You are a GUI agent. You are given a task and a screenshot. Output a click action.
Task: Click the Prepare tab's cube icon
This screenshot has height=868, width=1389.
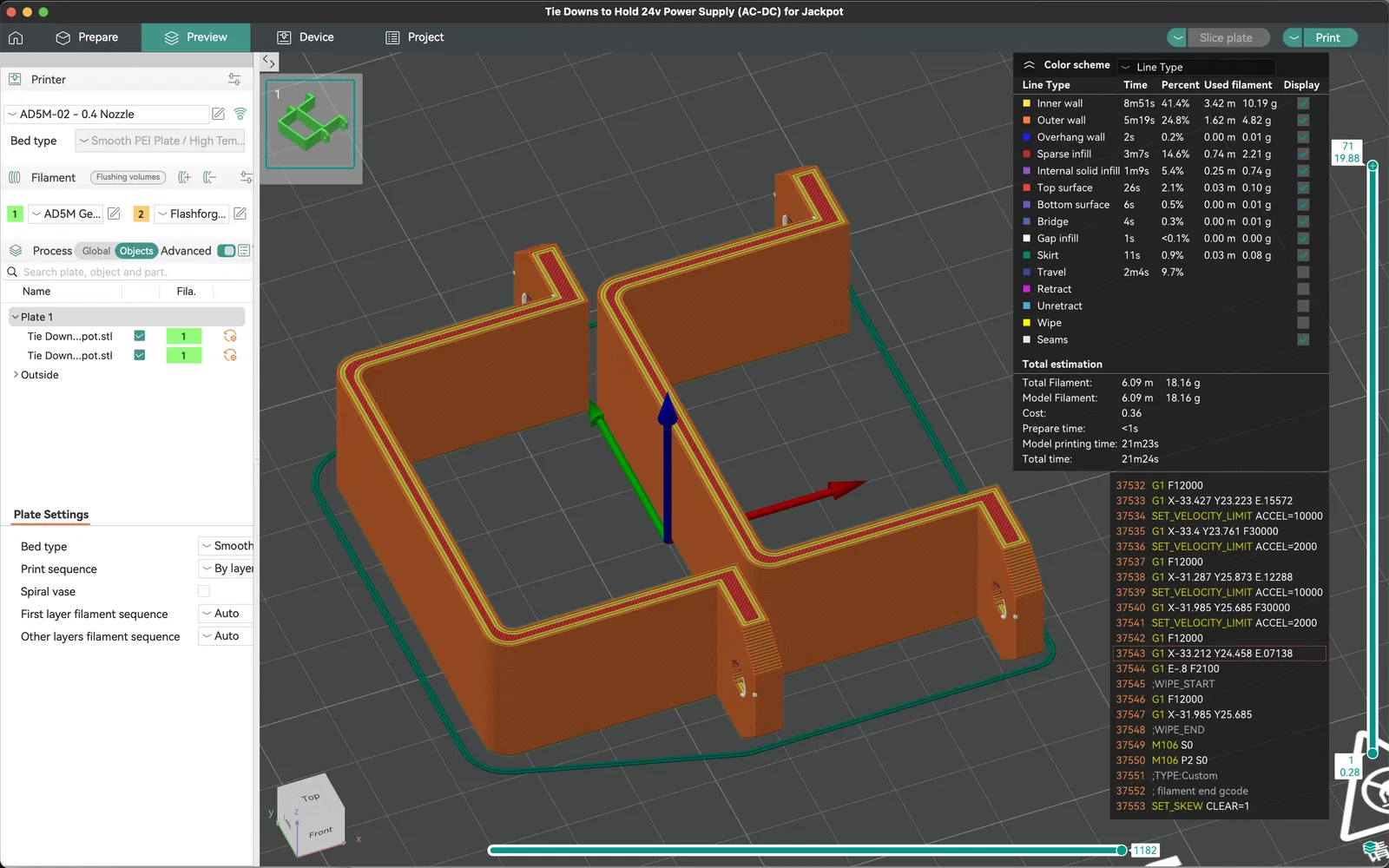point(63,37)
